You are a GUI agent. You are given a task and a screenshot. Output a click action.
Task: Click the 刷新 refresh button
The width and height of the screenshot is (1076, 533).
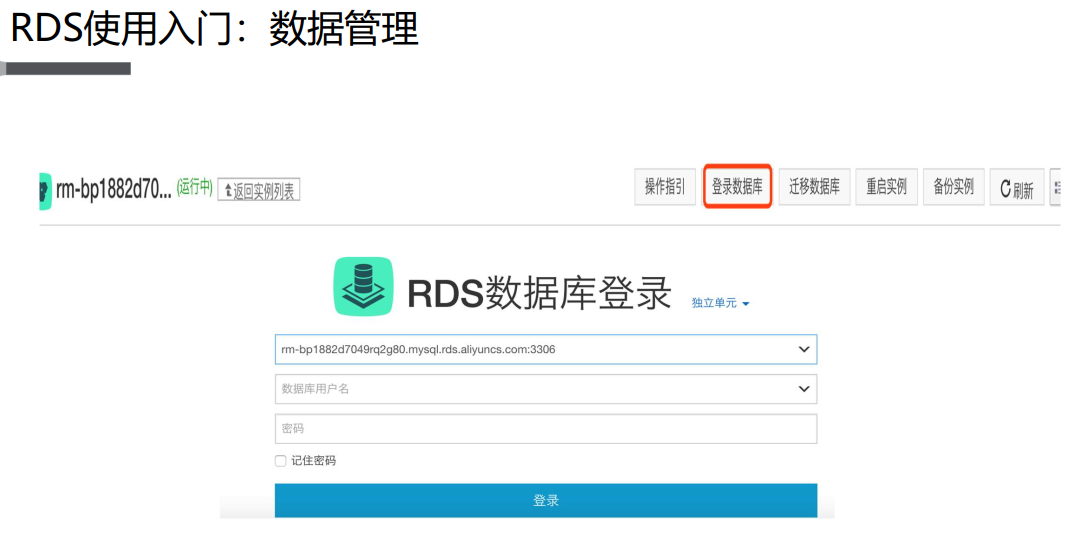(x=1017, y=187)
